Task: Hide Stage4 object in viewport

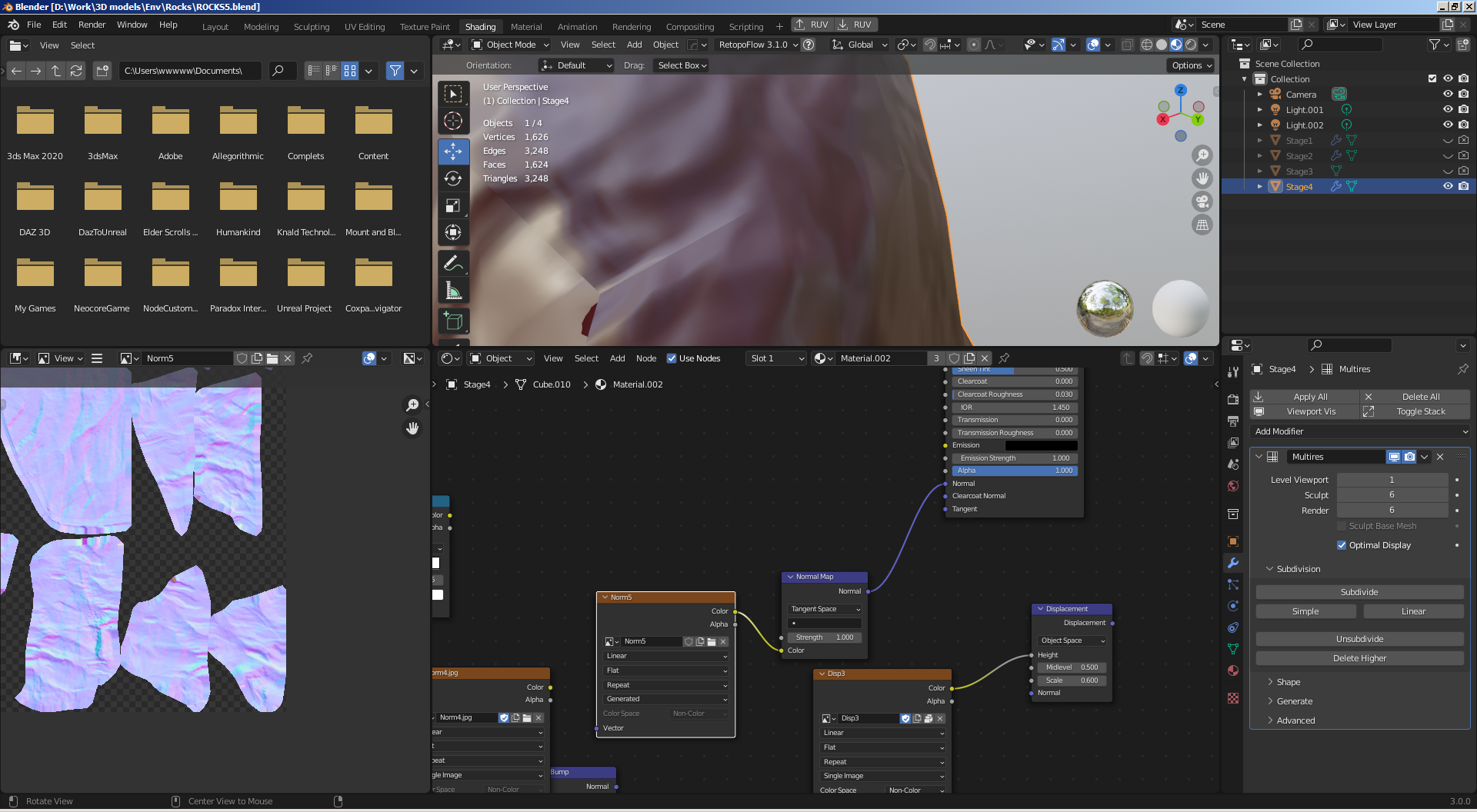Action: [x=1448, y=186]
